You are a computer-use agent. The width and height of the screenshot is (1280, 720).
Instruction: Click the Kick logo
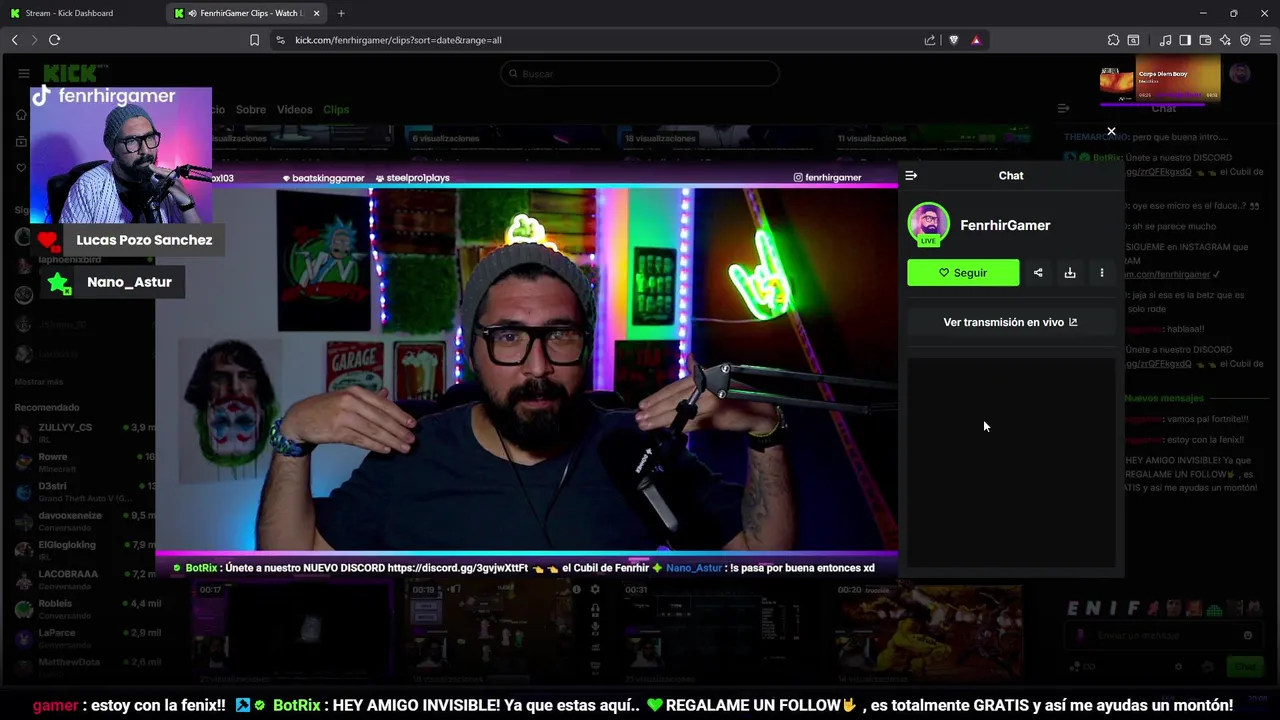click(x=72, y=74)
